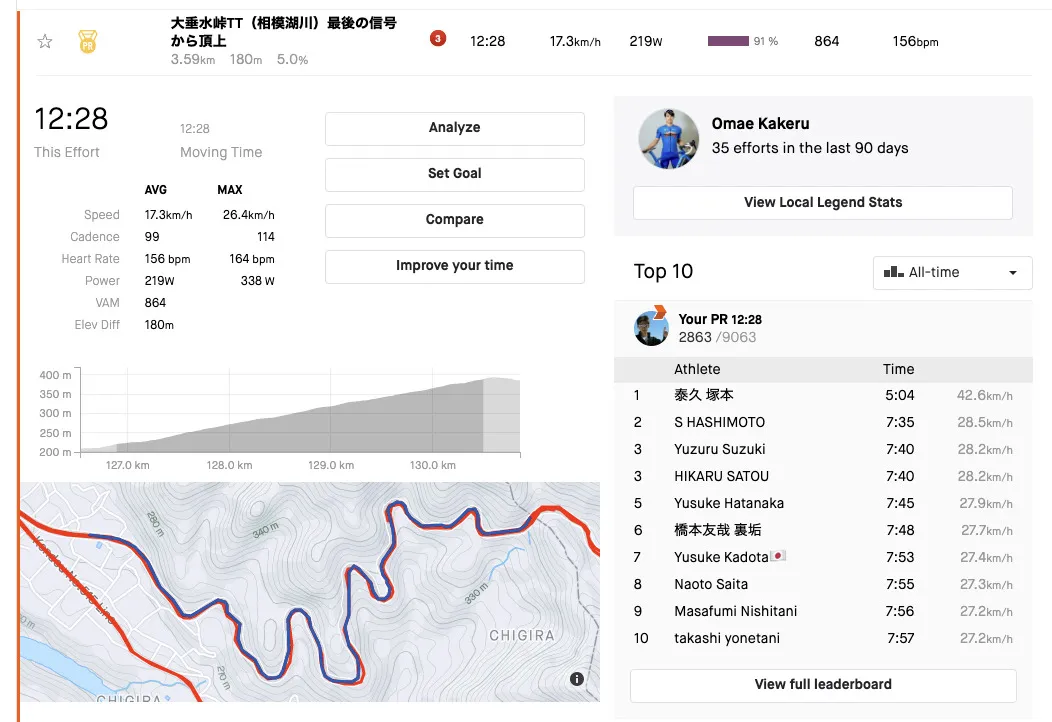Open the map info icon
The height and width of the screenshot is (722, 1052).
577,679
